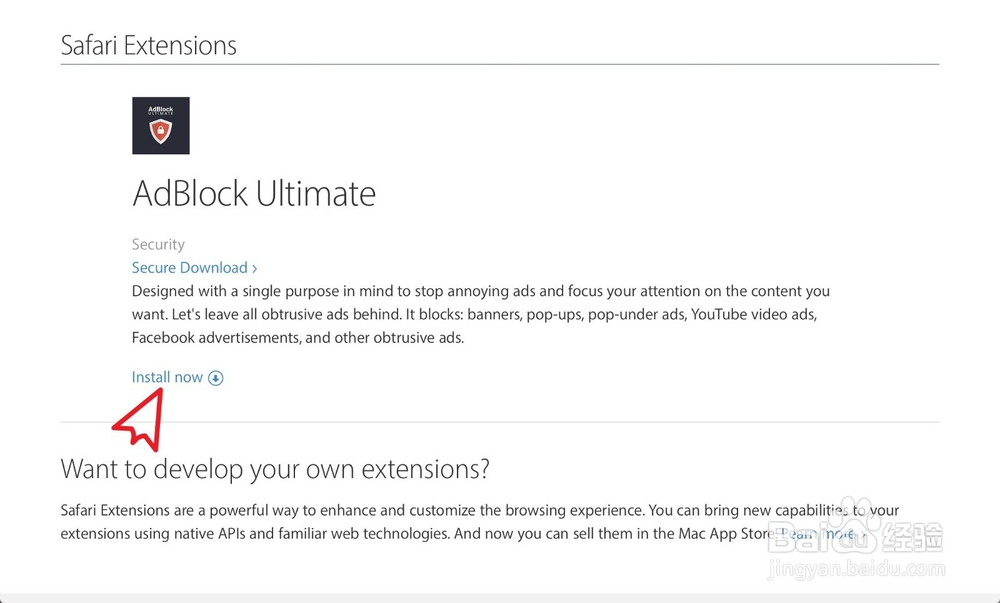The image size is (1000, 603).
Task: Click the gray Security category label
Action: pyautogui.click(x=158, y=244)
